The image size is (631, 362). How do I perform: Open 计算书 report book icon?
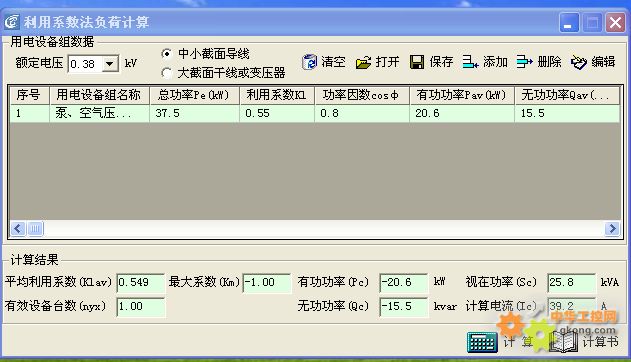[563, 342]
